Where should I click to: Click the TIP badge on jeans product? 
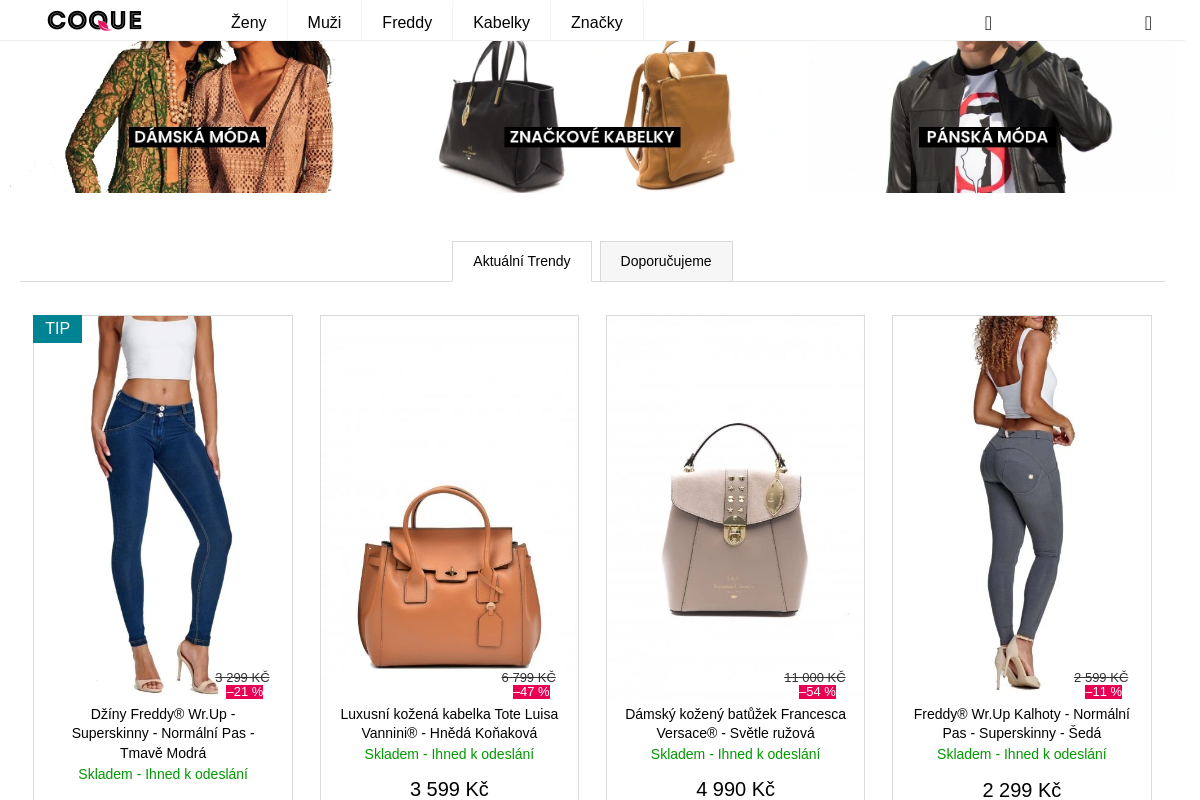pos(58,329)
